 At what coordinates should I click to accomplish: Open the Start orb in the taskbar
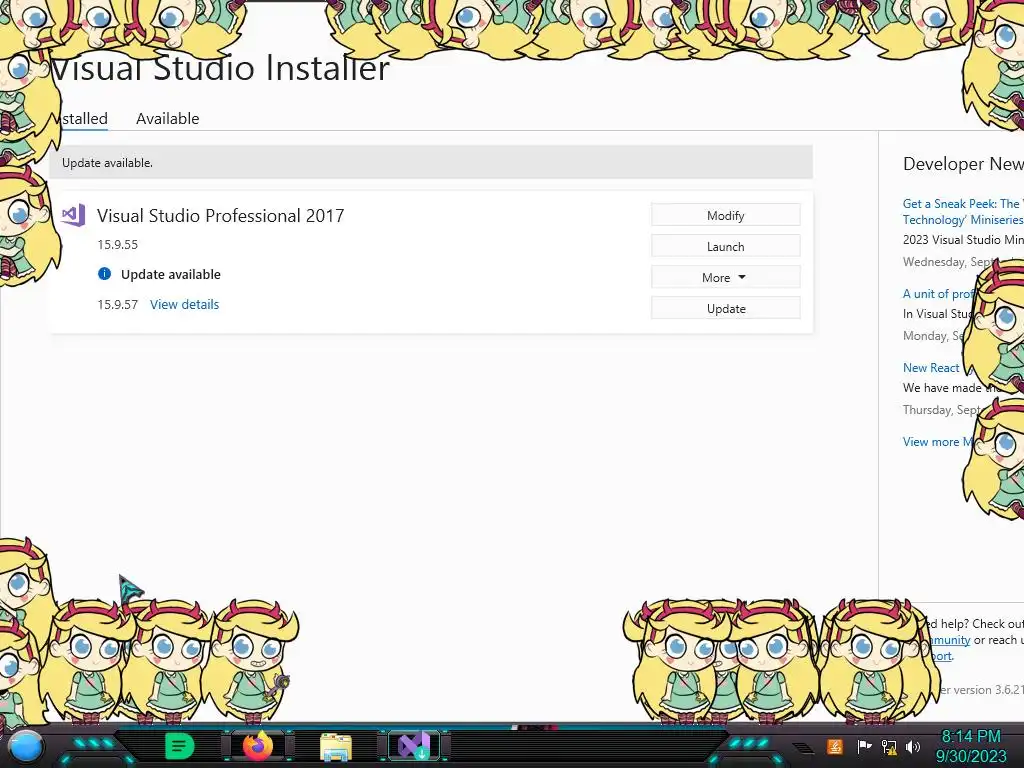tap(26, 747)
